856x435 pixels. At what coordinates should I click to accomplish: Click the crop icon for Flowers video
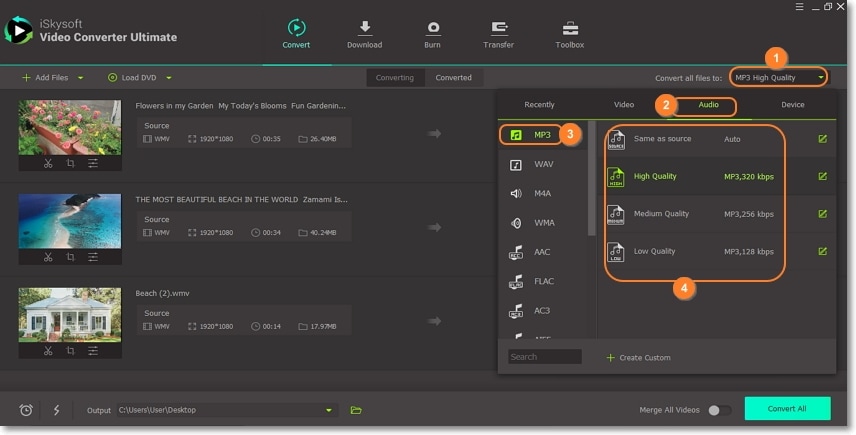click(70, 163)
